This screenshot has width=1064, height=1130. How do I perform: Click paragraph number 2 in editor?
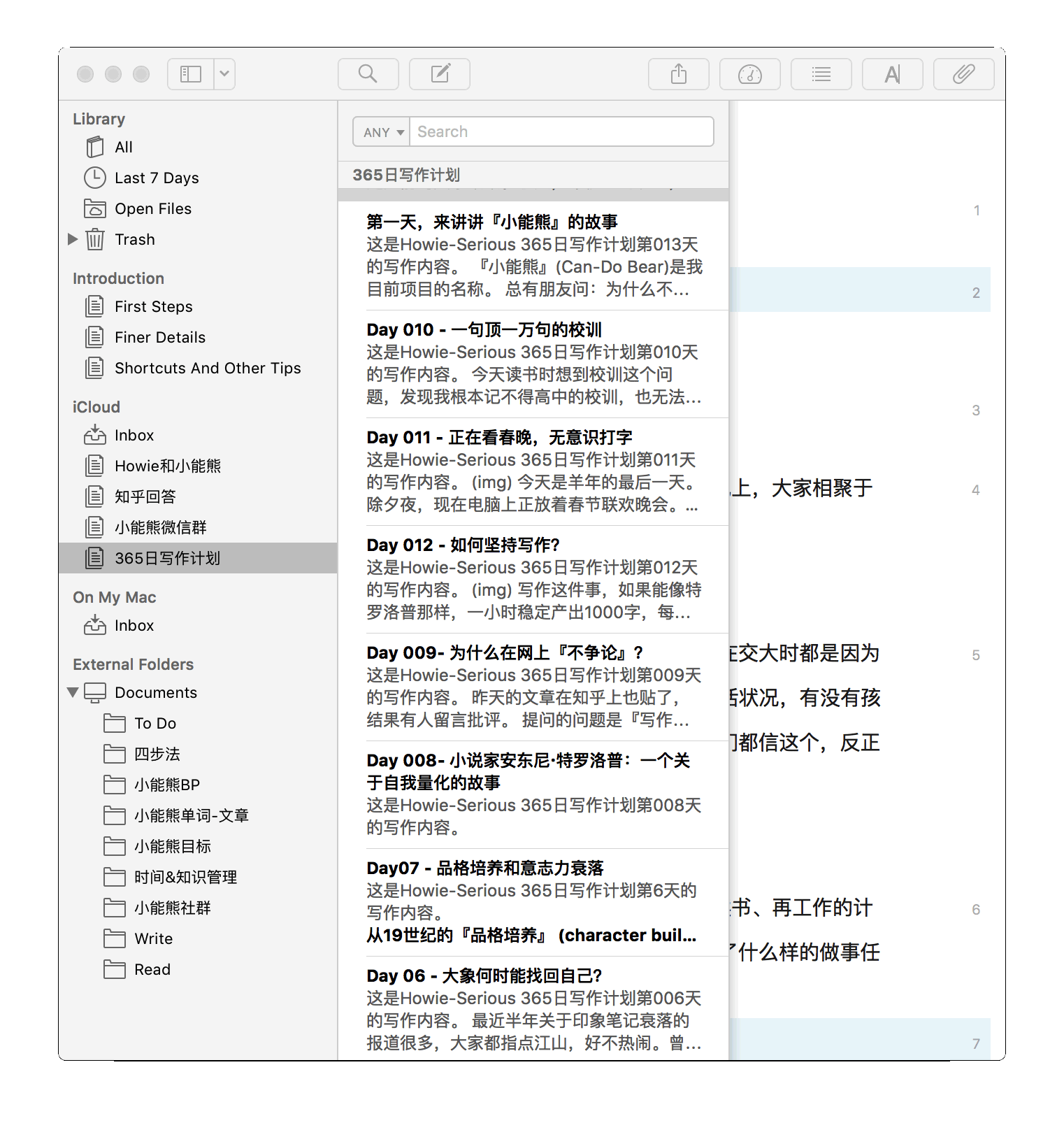click(x=976, y=293)
